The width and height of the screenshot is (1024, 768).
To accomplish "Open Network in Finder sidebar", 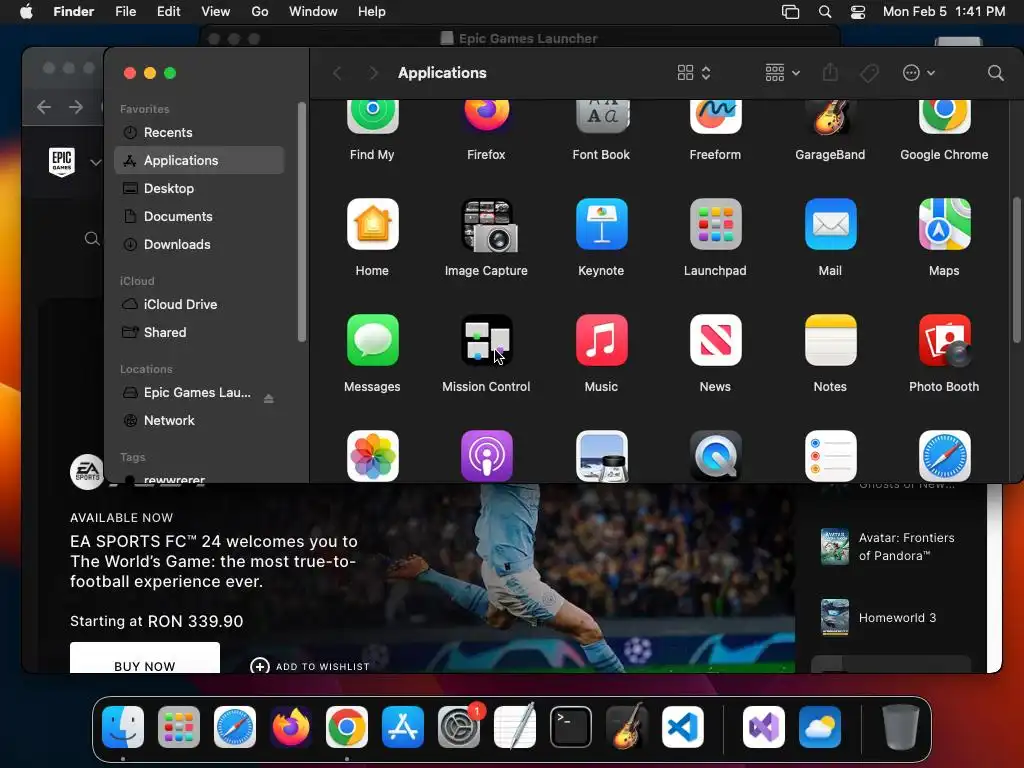I will (x=199, y=421).
